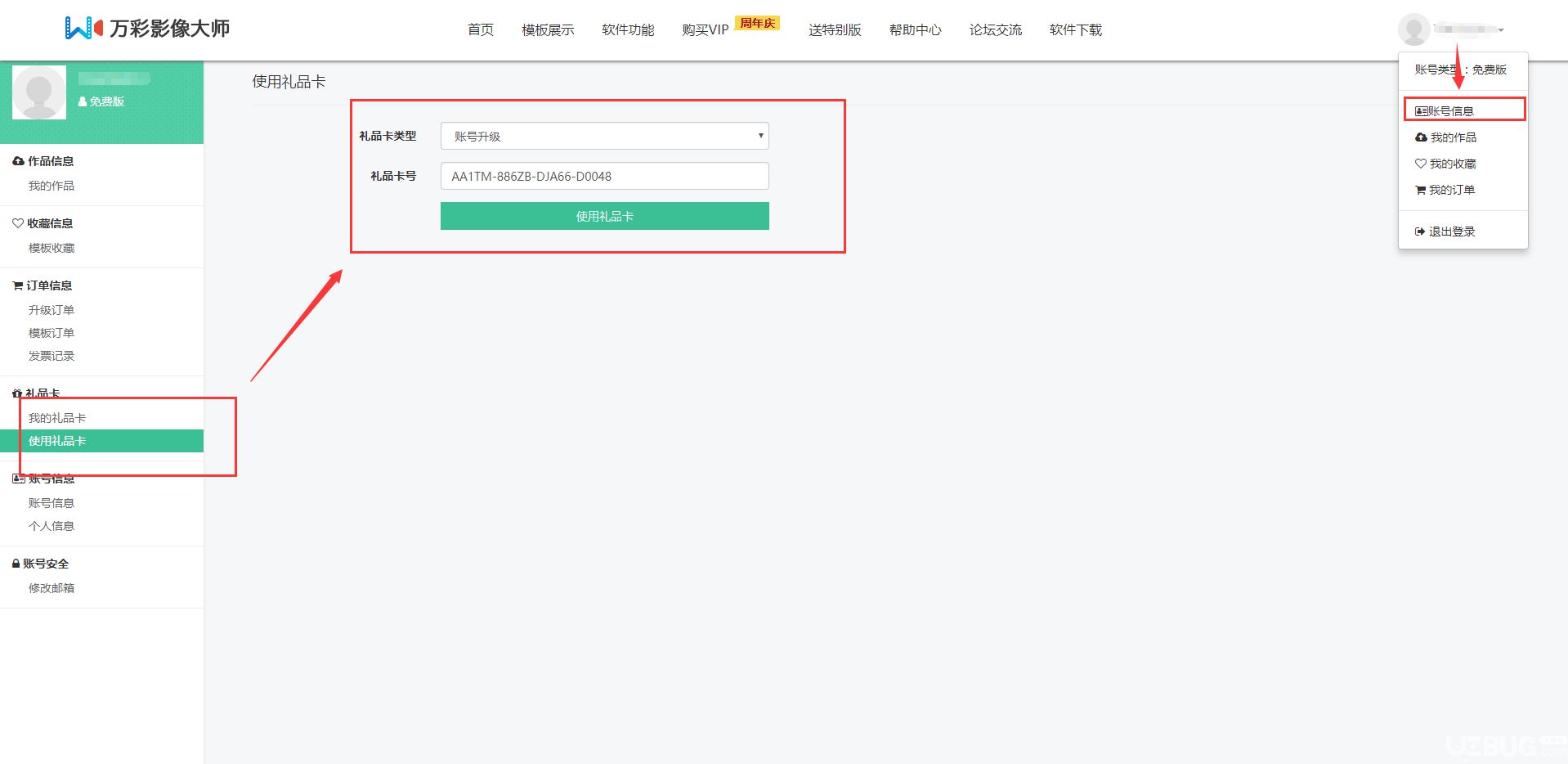Click the lock icon beside 账号安全

pos(16,564)
